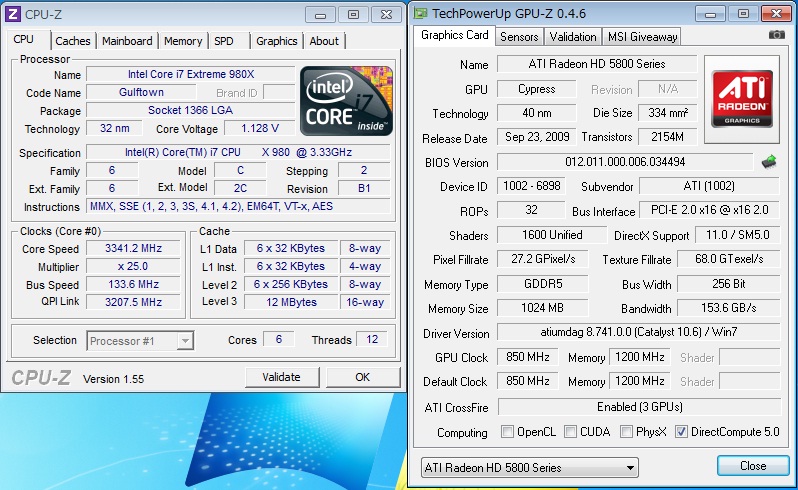Click the Intel Core i7 inside logo
The height and width of the screenshot is (490, 798).
(346, 101)
